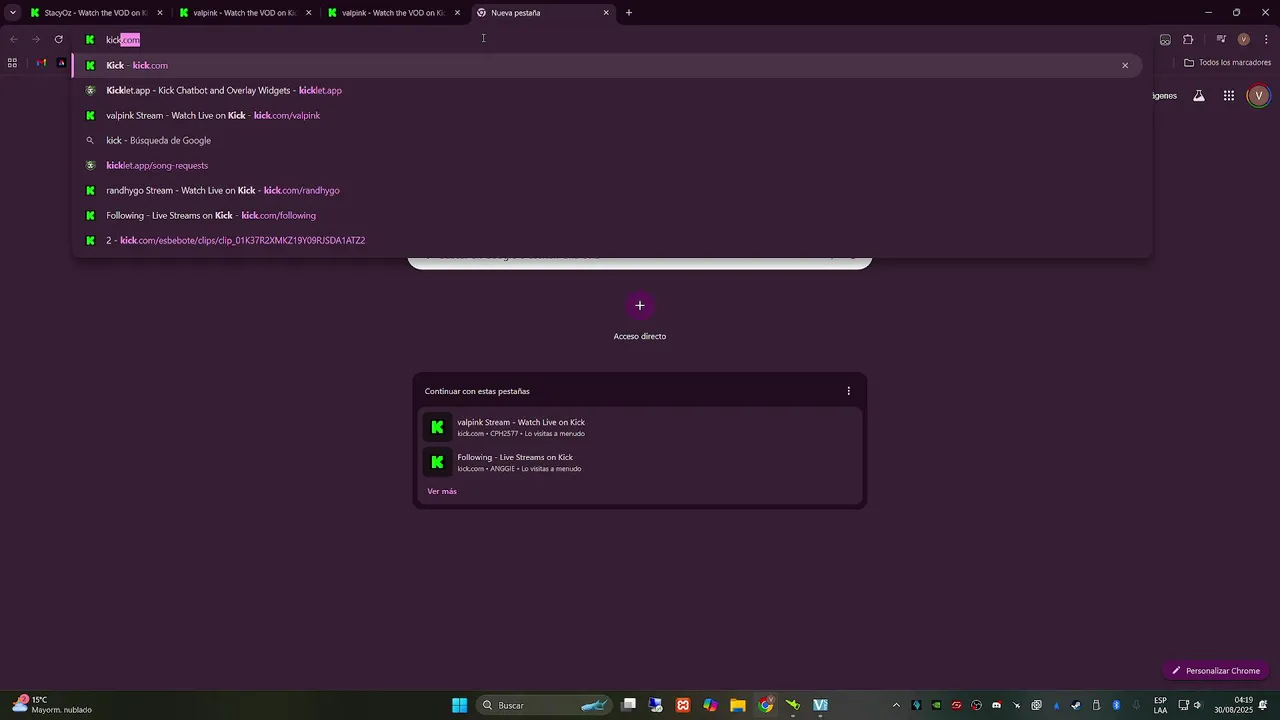This screenshot has height=720, width=1280.
Task: Open the weather widget 15°C
Action: tap(50, 705)
